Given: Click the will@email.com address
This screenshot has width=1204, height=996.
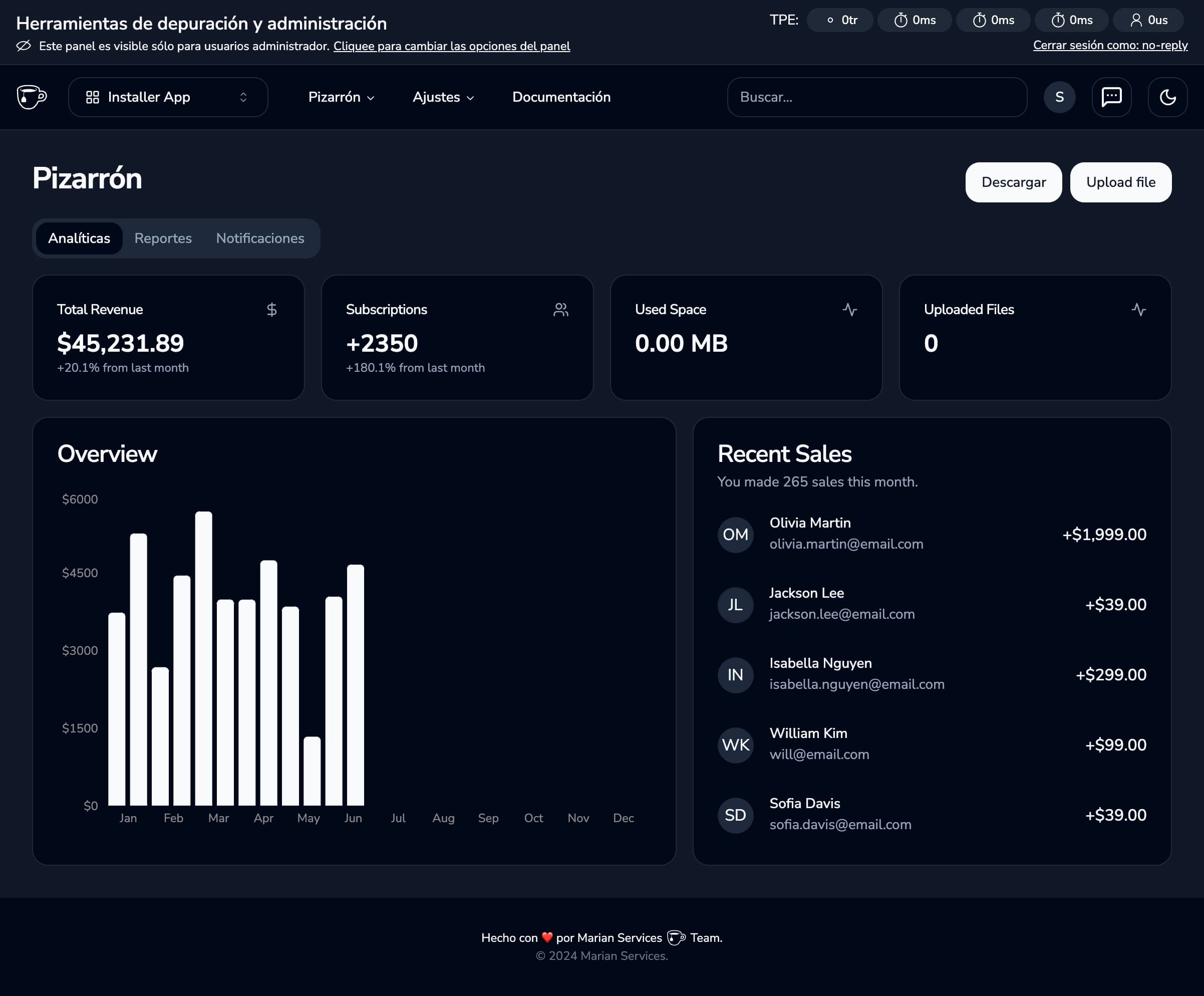Looking at the screenshot, I should (x=819, y=754).
